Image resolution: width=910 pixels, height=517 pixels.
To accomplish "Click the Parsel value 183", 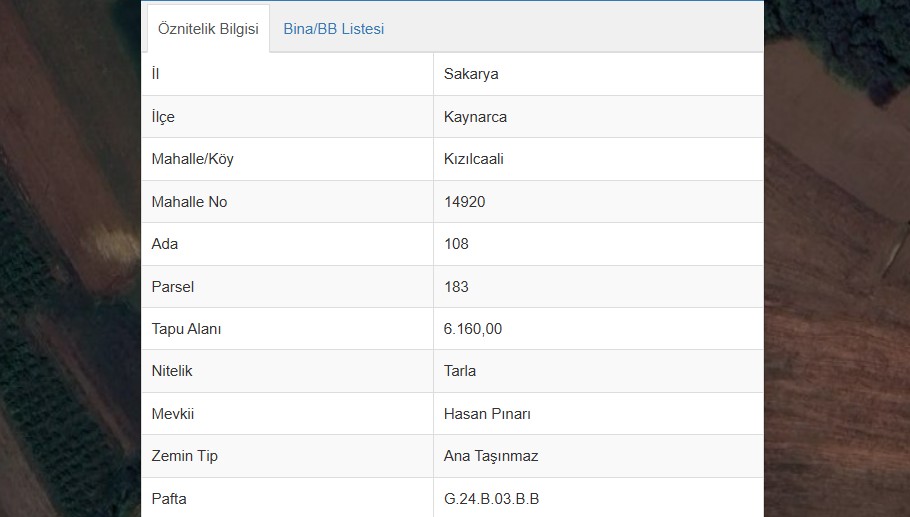I will tap(456, 287).
